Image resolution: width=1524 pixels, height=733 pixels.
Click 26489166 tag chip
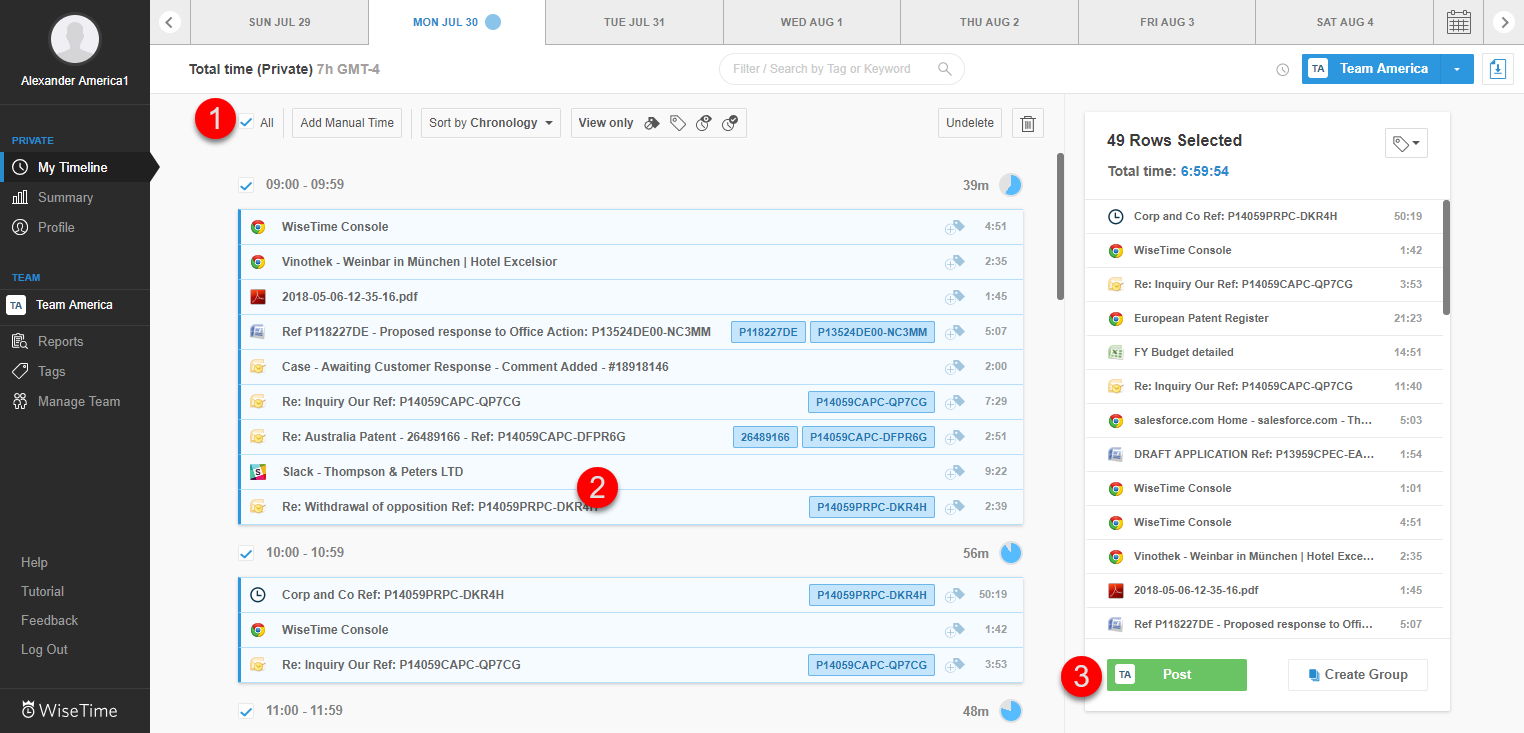[x=765, y=437]
